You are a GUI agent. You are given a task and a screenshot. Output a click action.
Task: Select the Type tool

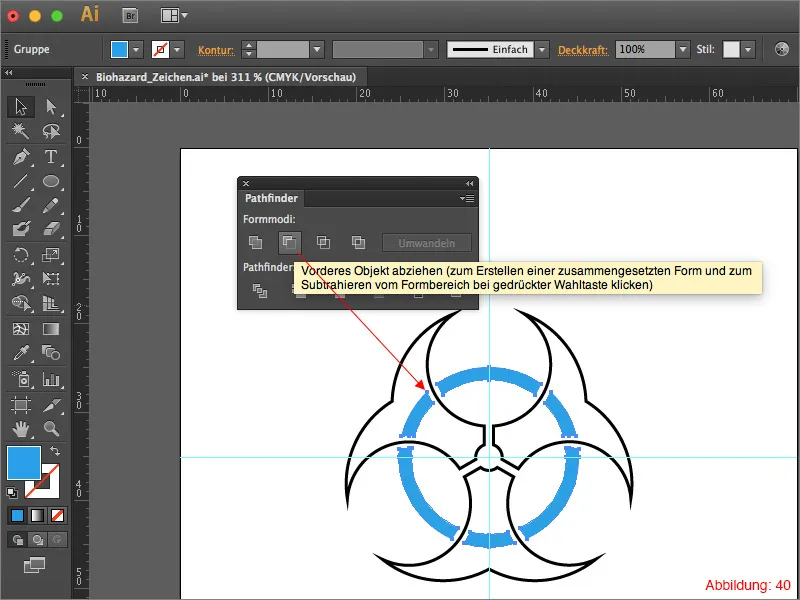point(51,157)
